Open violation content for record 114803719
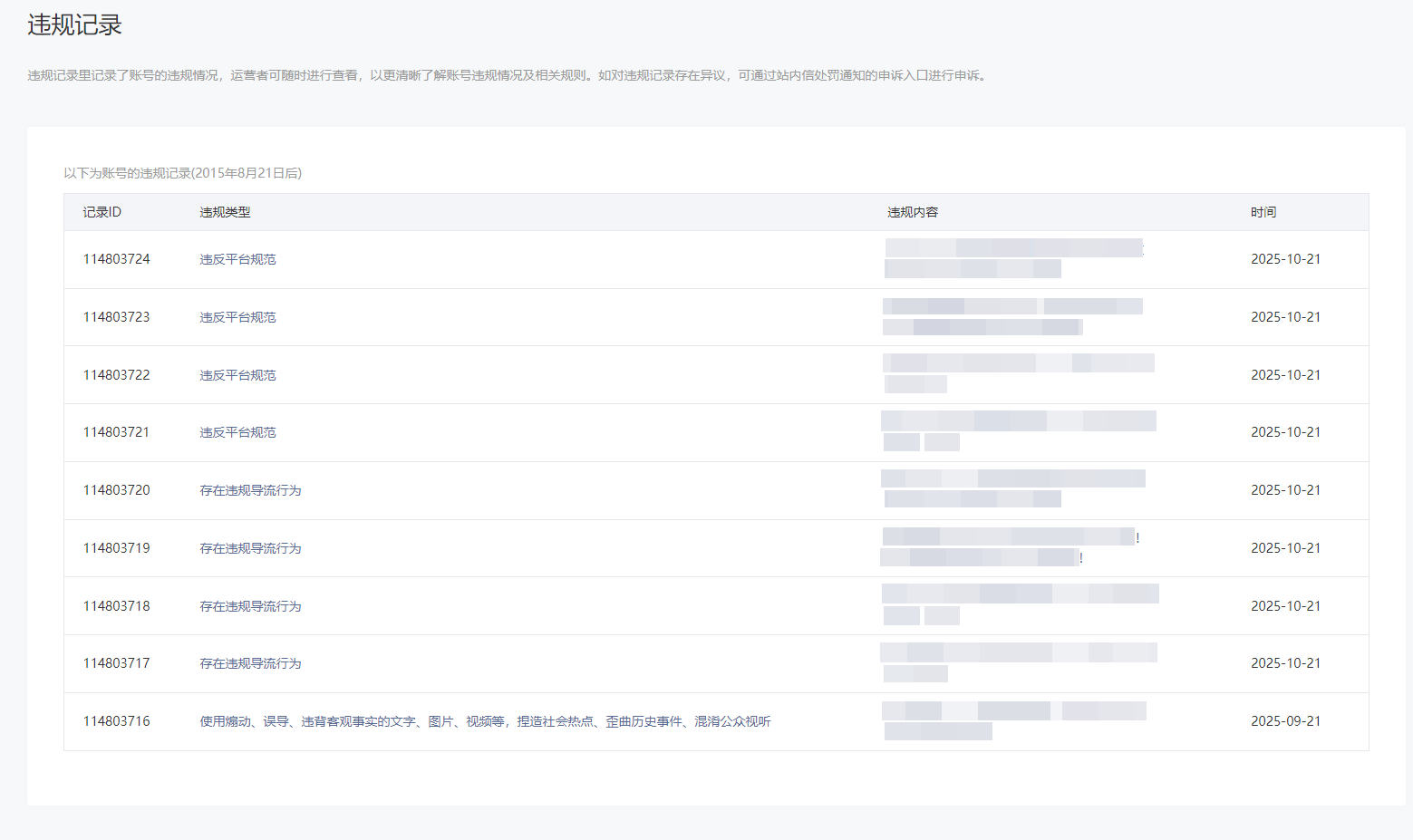The width and height of the screenshot is (1413, 840). pos(1008,547)
